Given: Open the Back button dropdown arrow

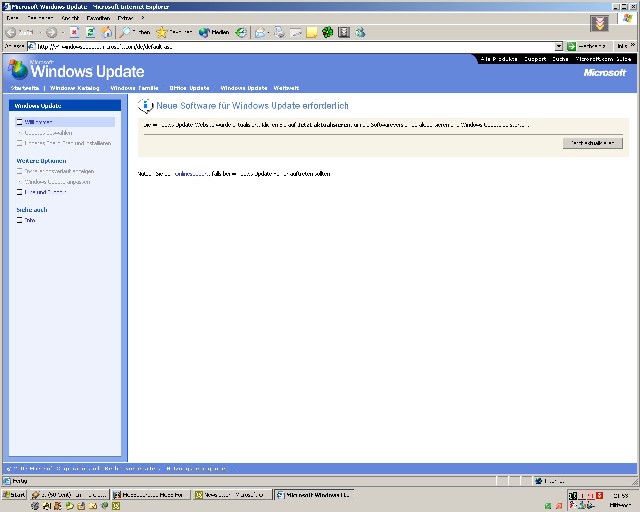Looking at the screenshot, I should (x=40, y=33).
